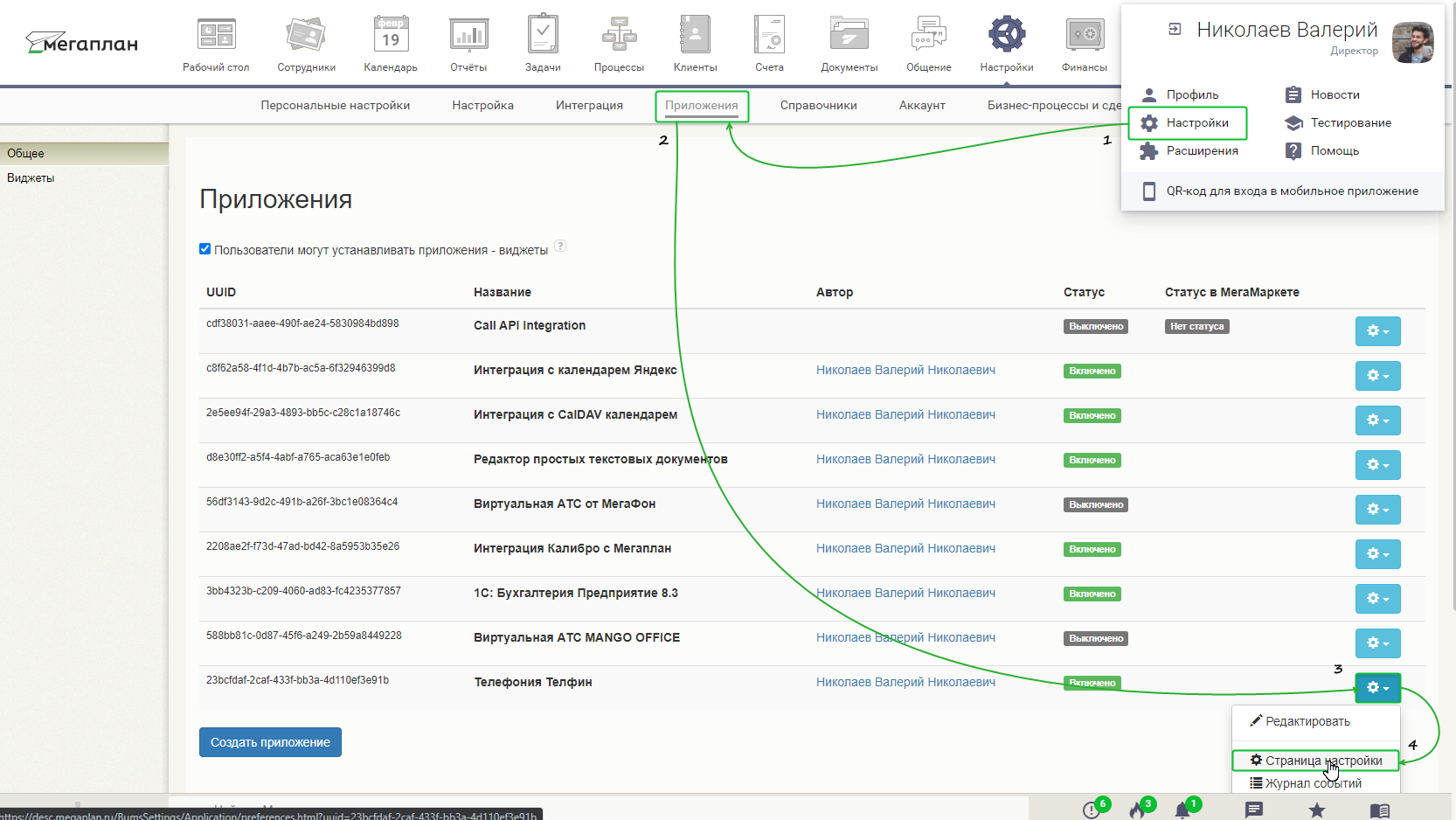Open author link in Яндекс calendar row
This screenshot has width=1456, height=820.
click(x=905, y=370)
